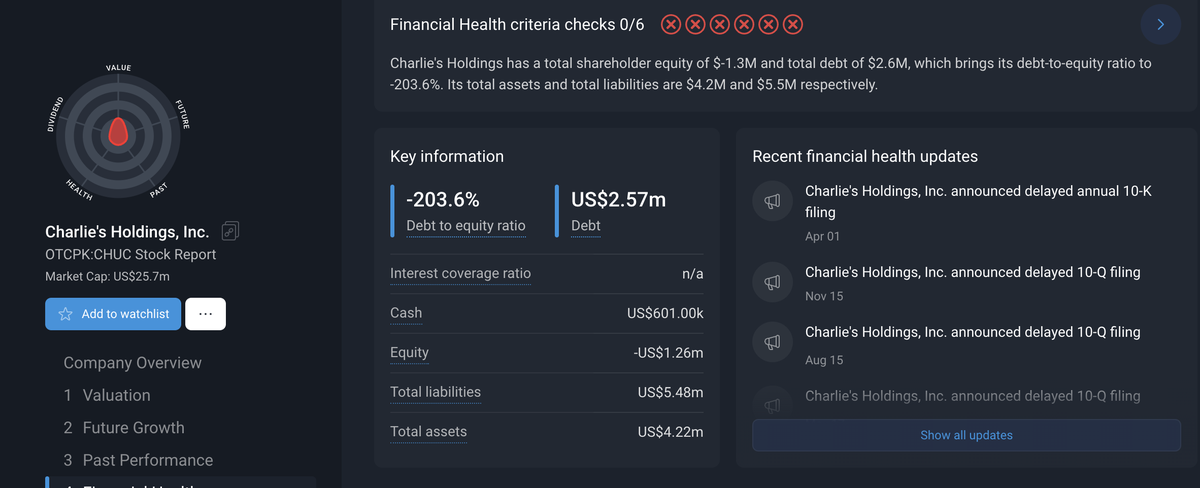This screenshot has height=488, width=1200.
Task: Click the -203.6% ratio value
Action: click(x=443, y=199)
